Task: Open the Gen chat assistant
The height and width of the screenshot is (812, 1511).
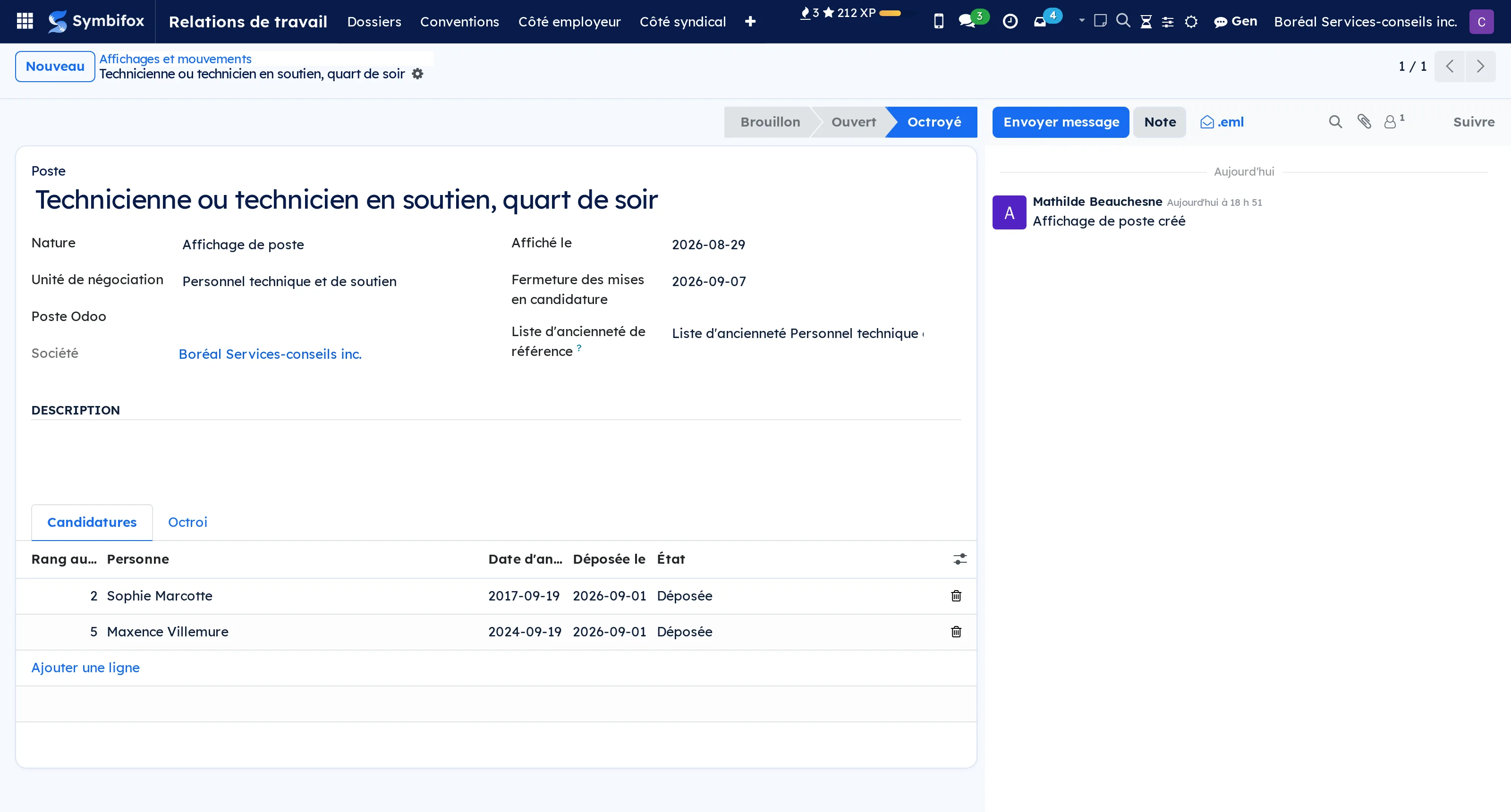Action: point(1235,21)
